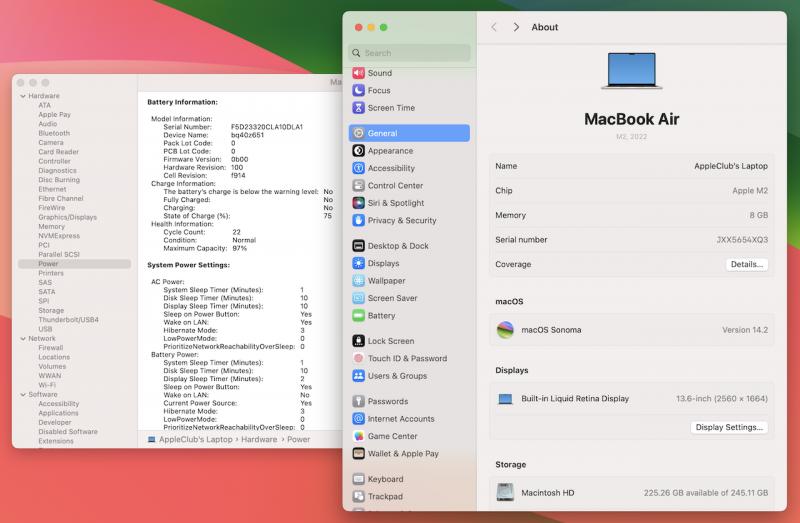Image resolution: width=800 pixels, height=523 pixels.
Task: Click the Wallpaper icon
Action: (358, 281)
